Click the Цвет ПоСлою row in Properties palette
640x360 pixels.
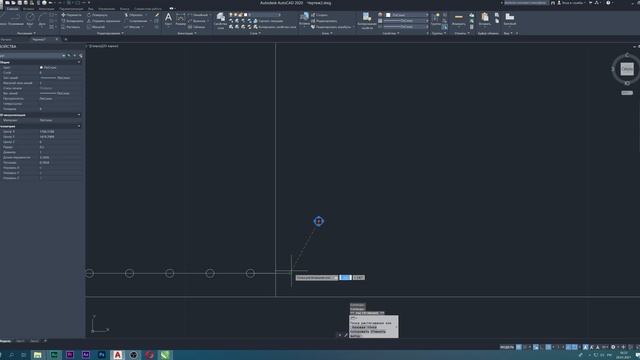point(41,67)
